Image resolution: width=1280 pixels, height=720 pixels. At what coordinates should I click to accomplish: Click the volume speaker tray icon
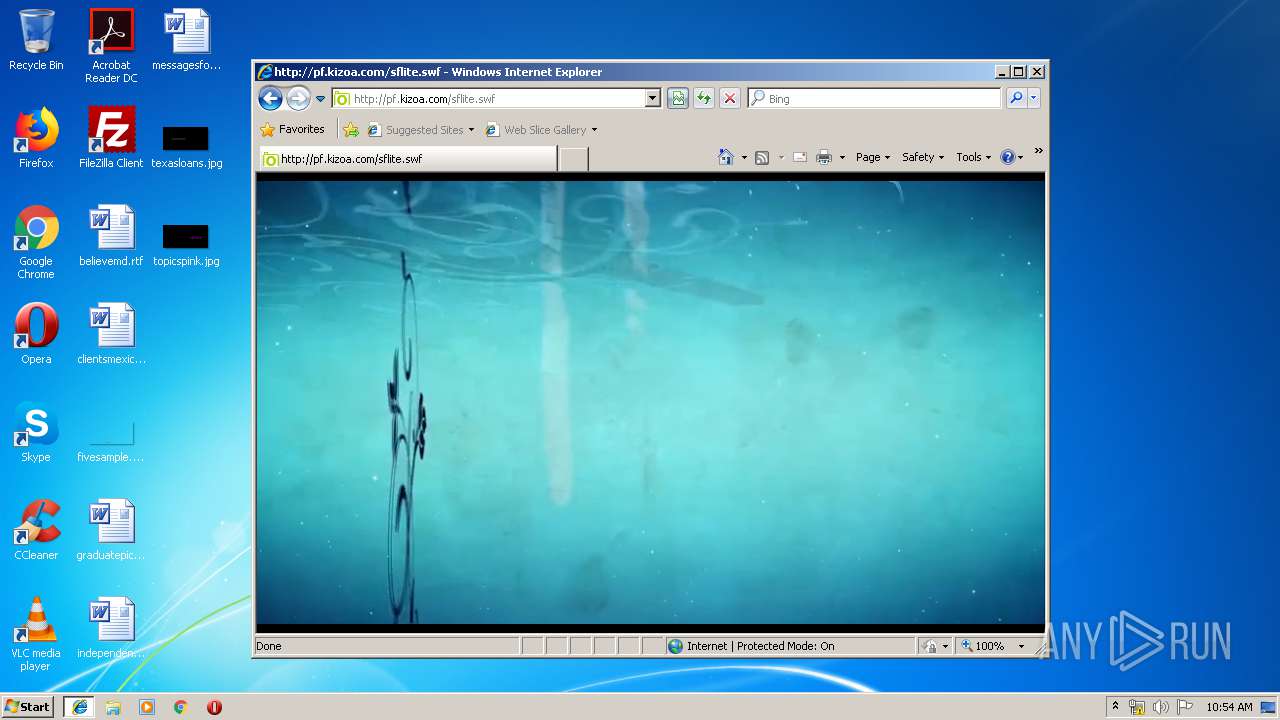coord(1160,707)
